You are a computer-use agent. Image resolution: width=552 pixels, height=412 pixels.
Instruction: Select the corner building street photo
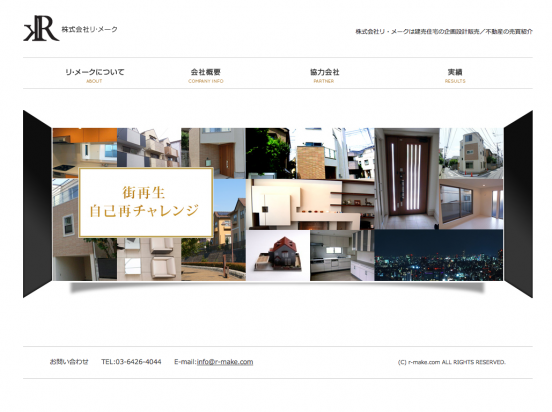coord(471,153)
